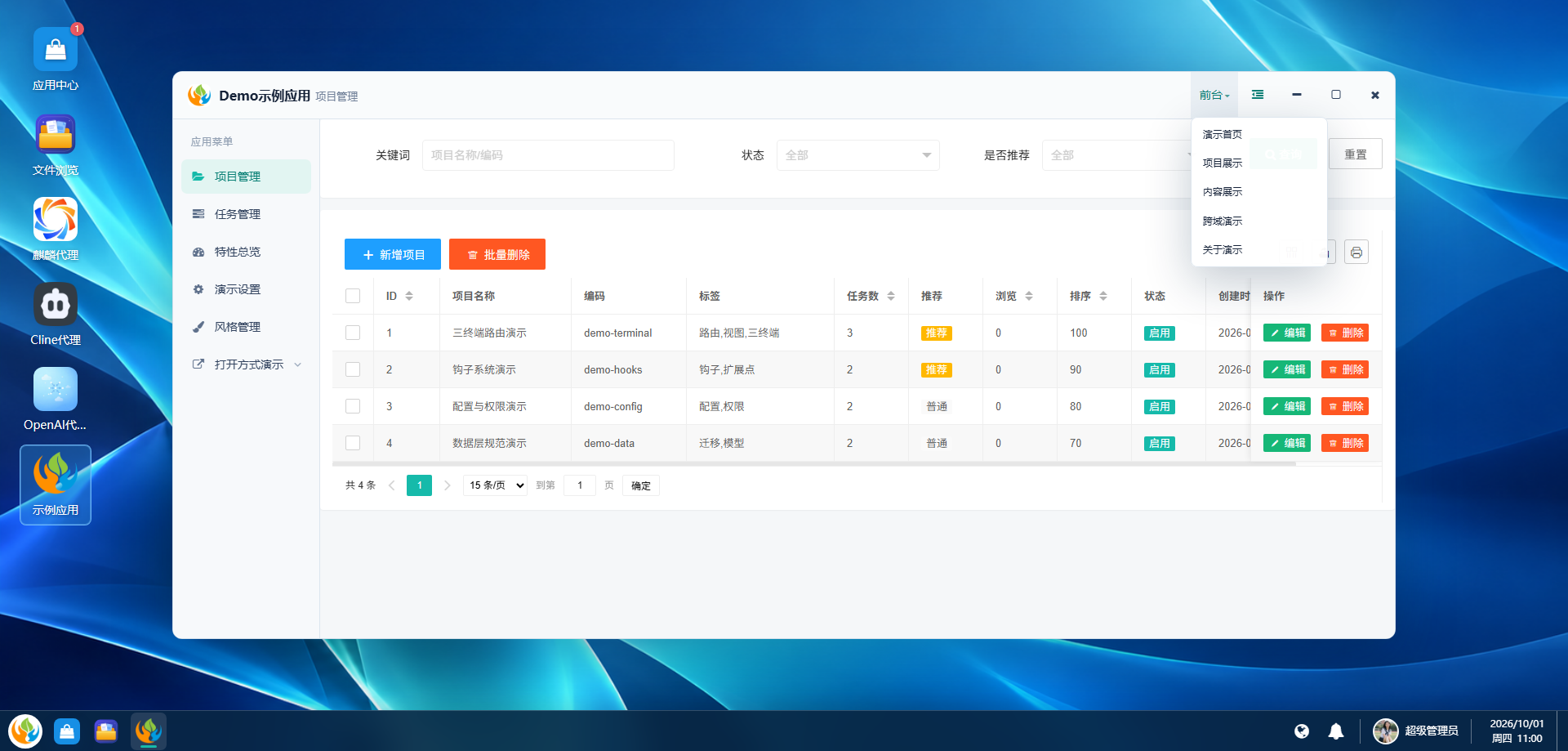Screen dimensions: 1568x751
Task: Open the 是否推荐 dropdown filter
Action: [1116, 155]
